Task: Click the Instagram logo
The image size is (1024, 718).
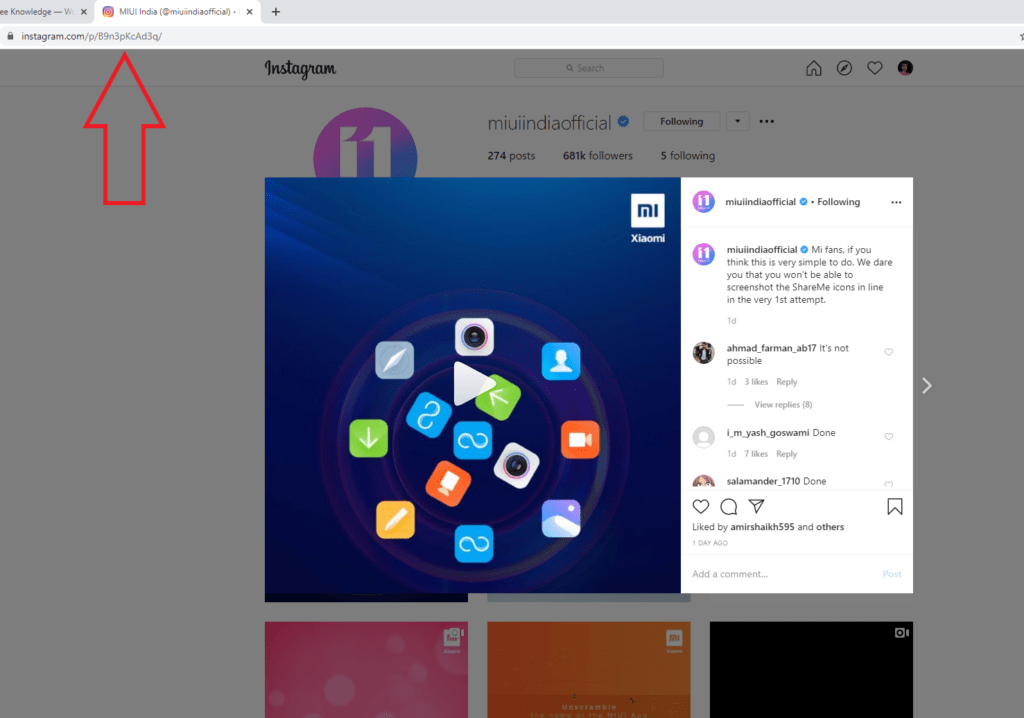Action: [x=300, y=69]
